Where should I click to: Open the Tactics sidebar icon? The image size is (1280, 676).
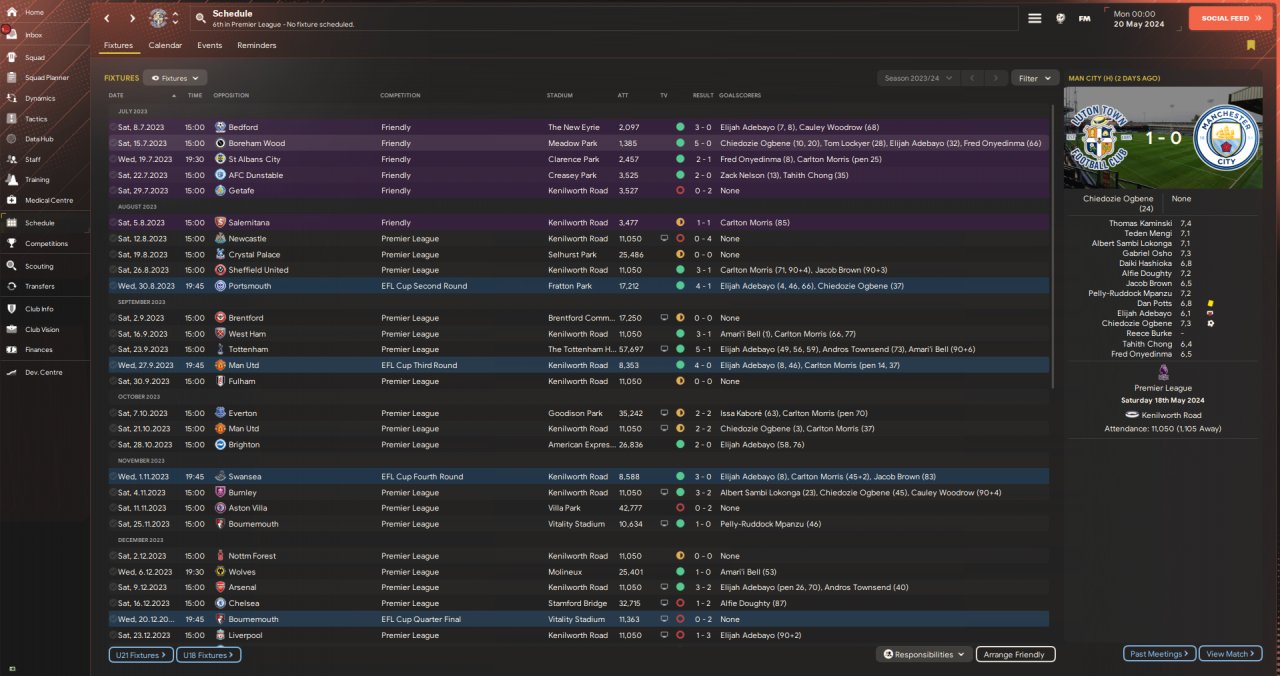[10, 118]
